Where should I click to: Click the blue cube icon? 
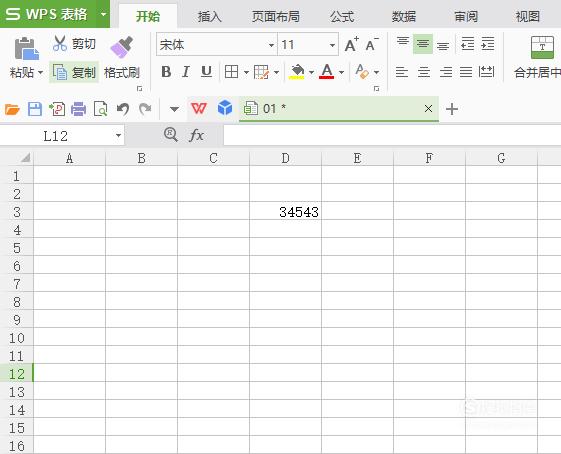225,108
